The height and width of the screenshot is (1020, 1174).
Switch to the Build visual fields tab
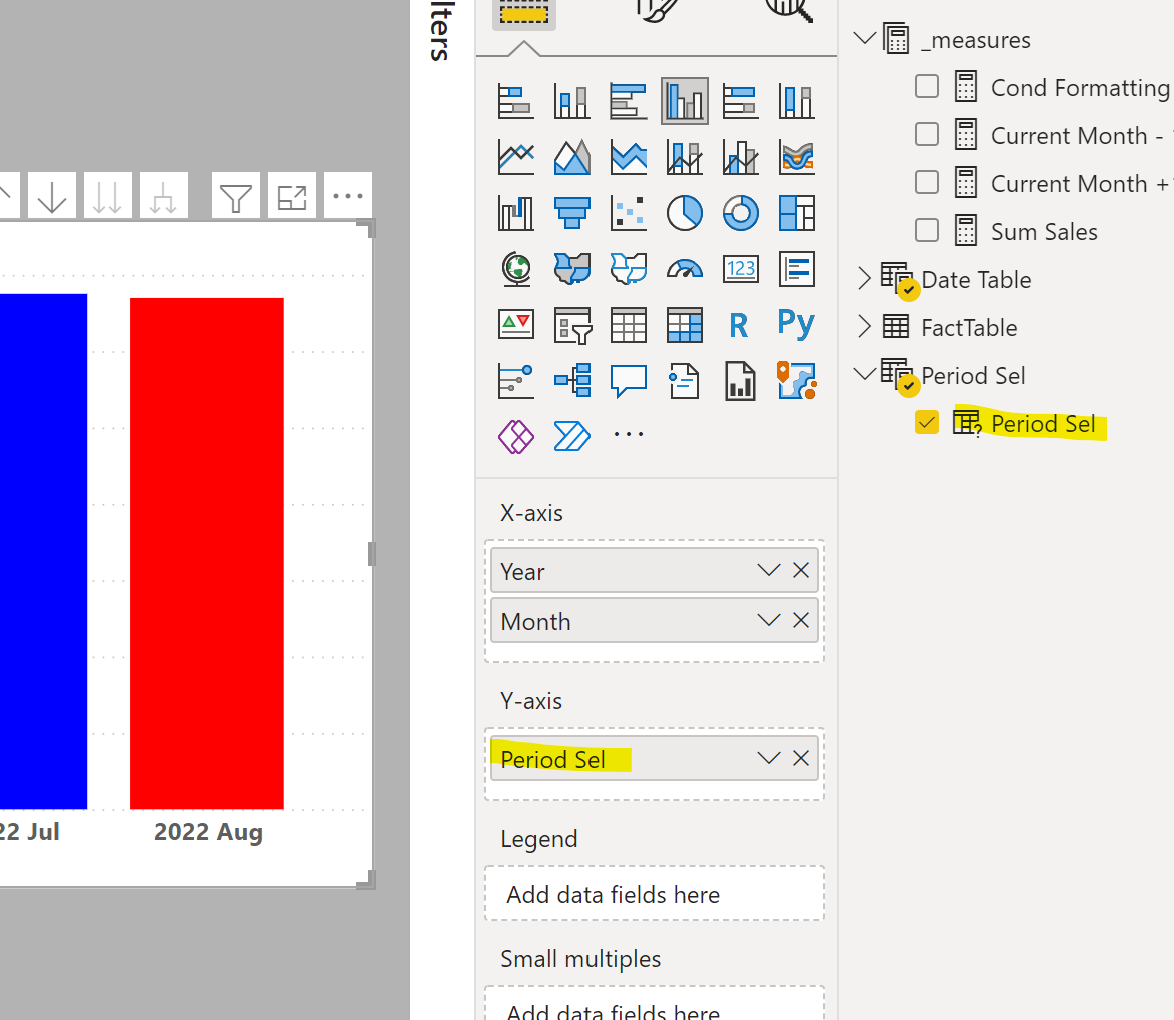[x=523, y=13]
